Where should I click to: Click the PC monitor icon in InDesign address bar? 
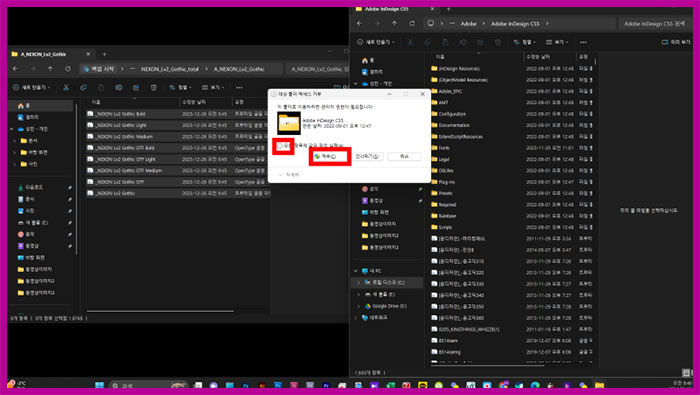430,23
